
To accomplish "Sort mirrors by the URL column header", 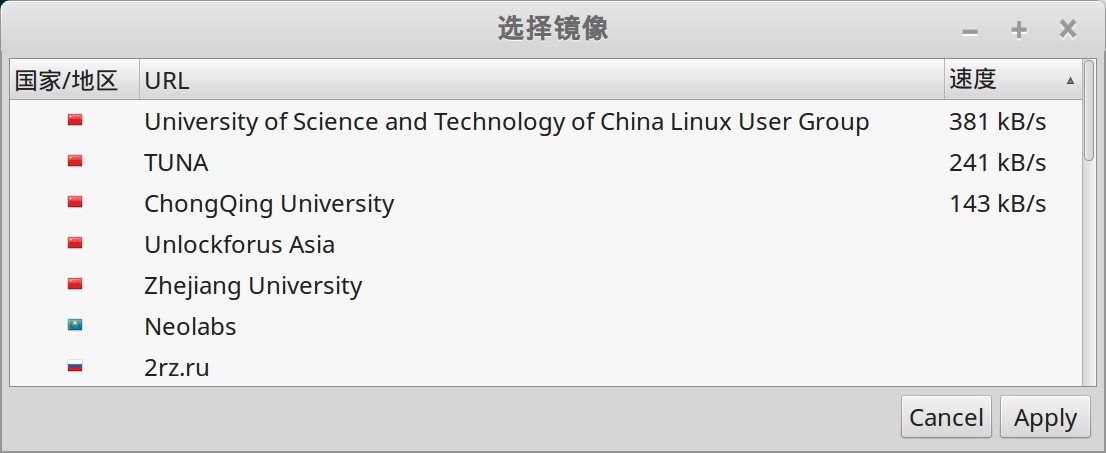I will (x=540, y=80).
